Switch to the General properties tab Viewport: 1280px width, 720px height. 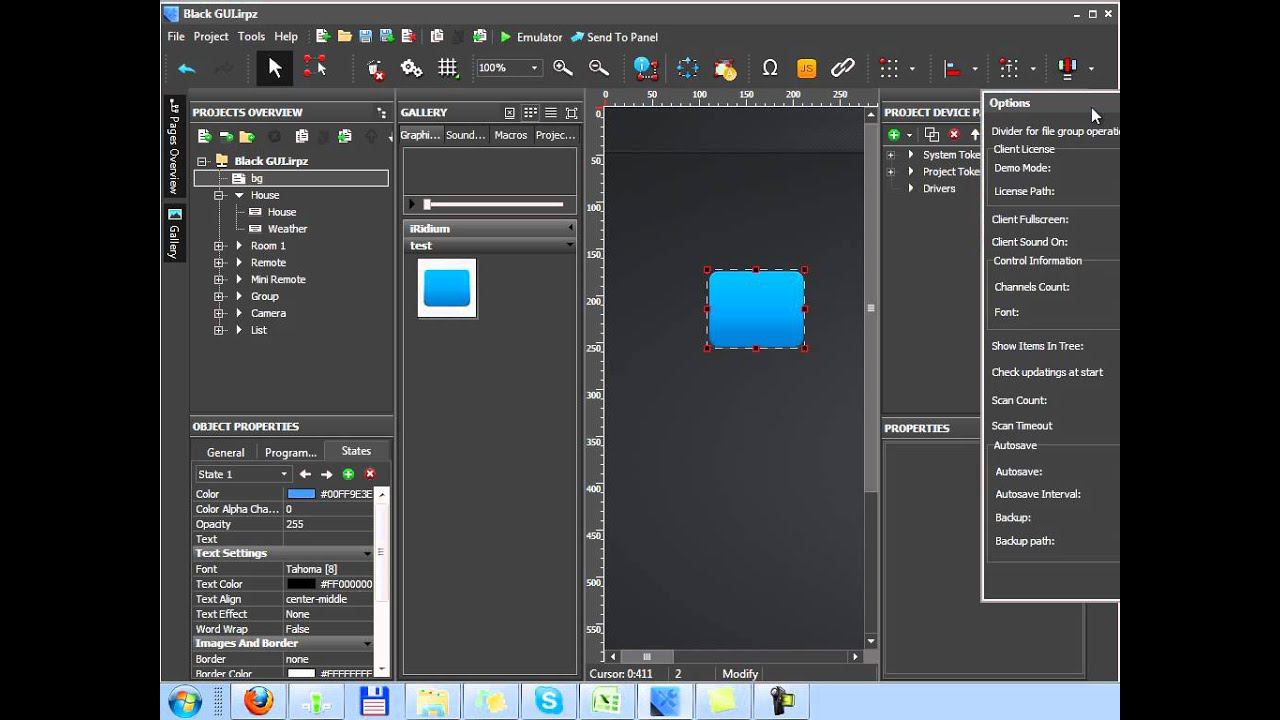225,452
